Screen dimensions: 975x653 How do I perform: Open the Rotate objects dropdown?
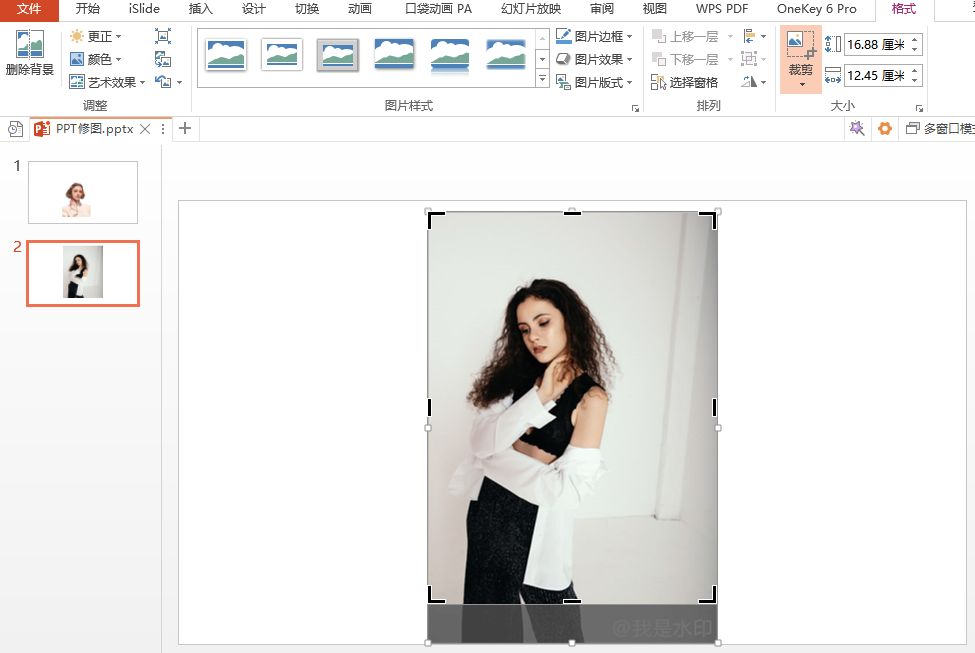point(754,82)
